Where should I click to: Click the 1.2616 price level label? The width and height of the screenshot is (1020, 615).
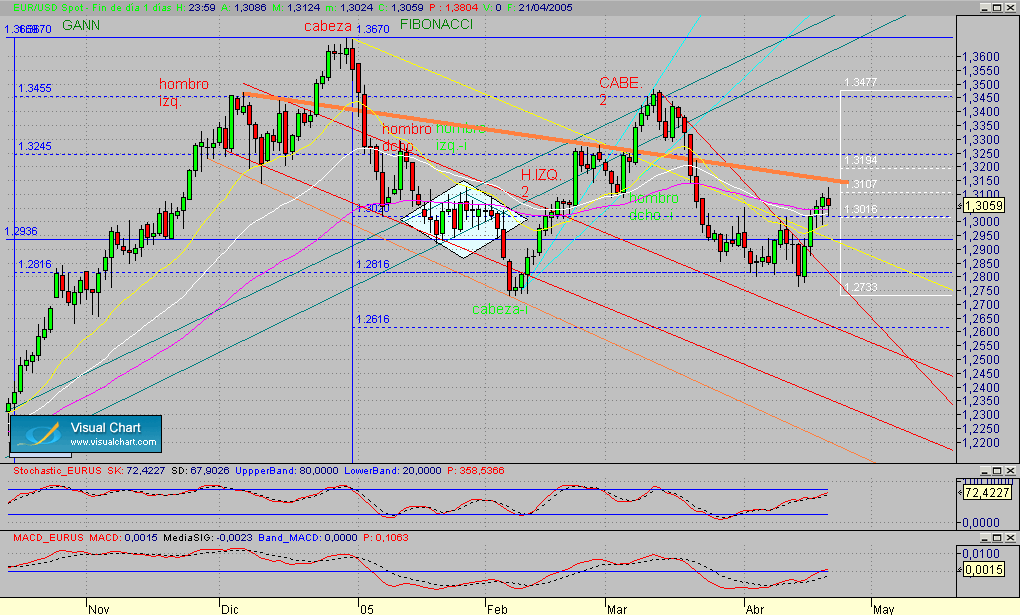(373, 320)
